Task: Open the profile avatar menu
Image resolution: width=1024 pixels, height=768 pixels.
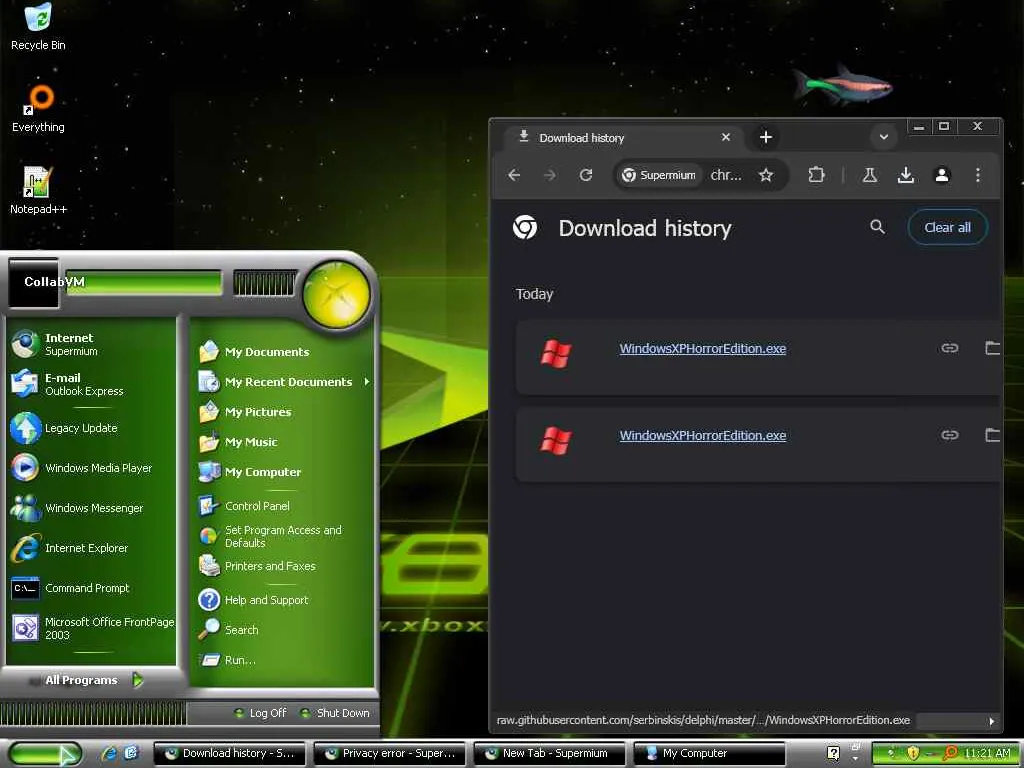Action: (942, 175)
